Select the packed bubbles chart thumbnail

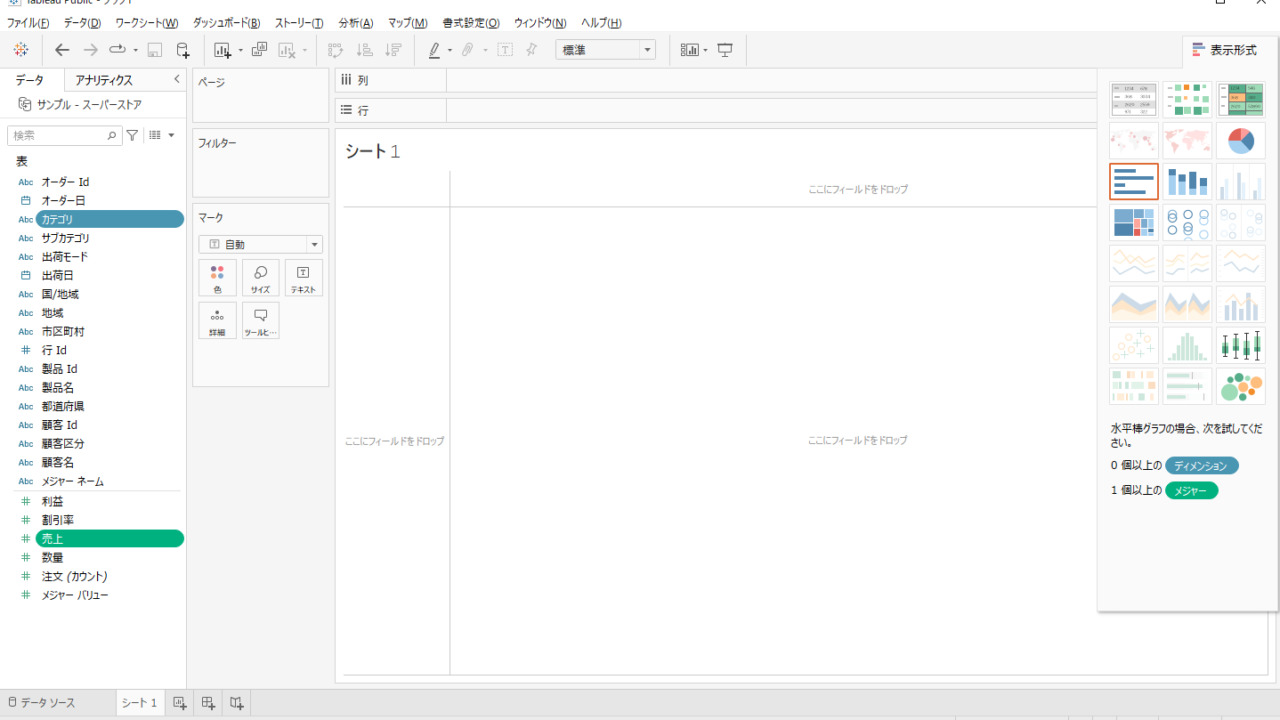pos(1241,386)
